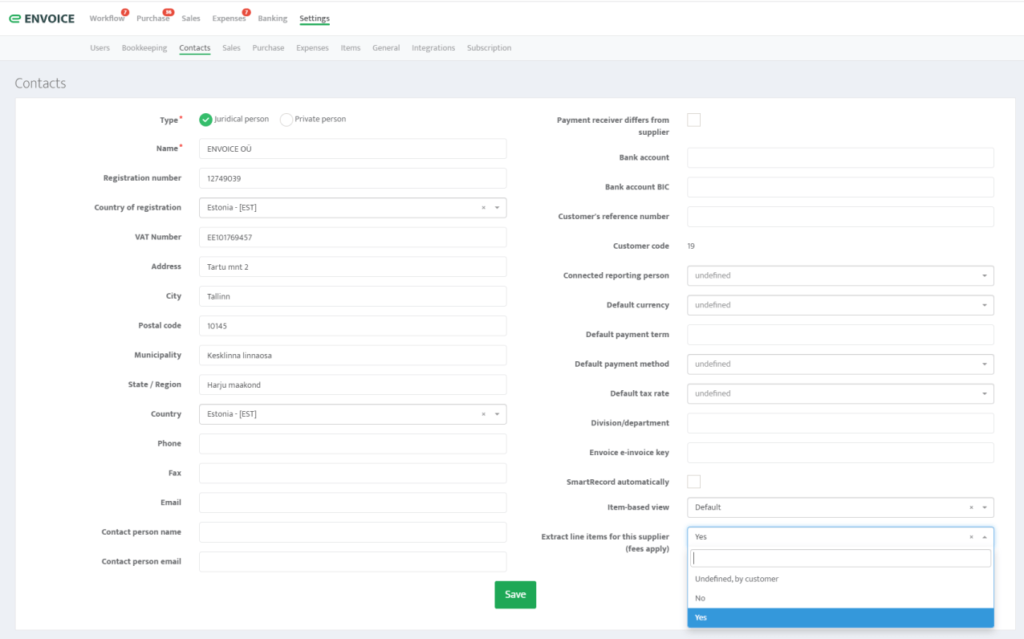1024x639 pixels.
Task: Open Settings top menu
Action: 314,18
